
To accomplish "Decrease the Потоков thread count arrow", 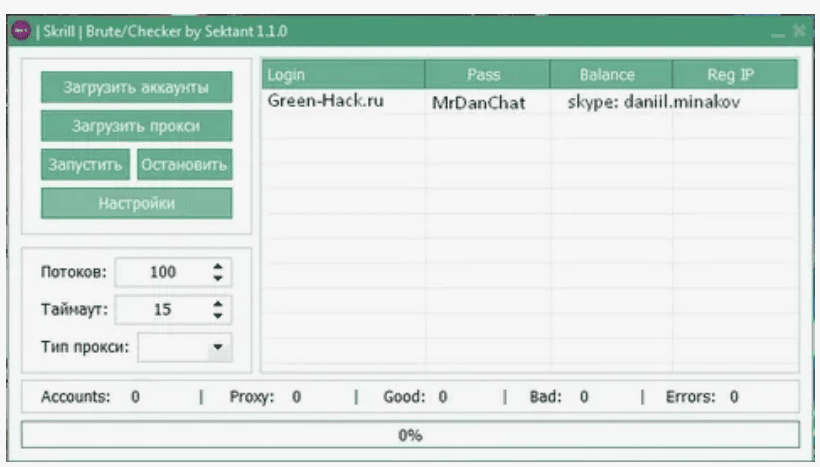I will [x=218, y=278].
